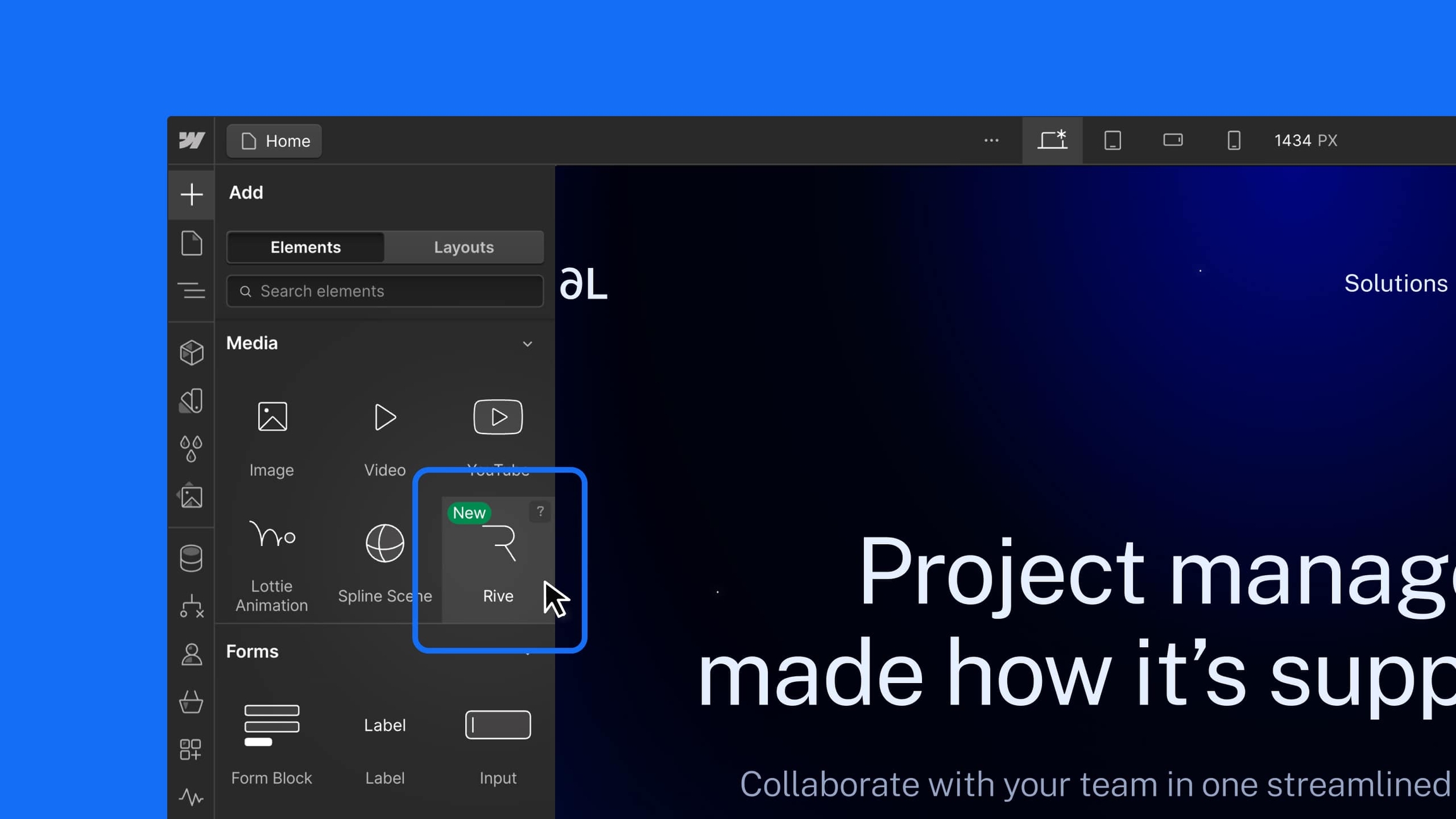1456x819 pixels.
Task: Open the CMS database icon
Action: [x=191, y=558]
